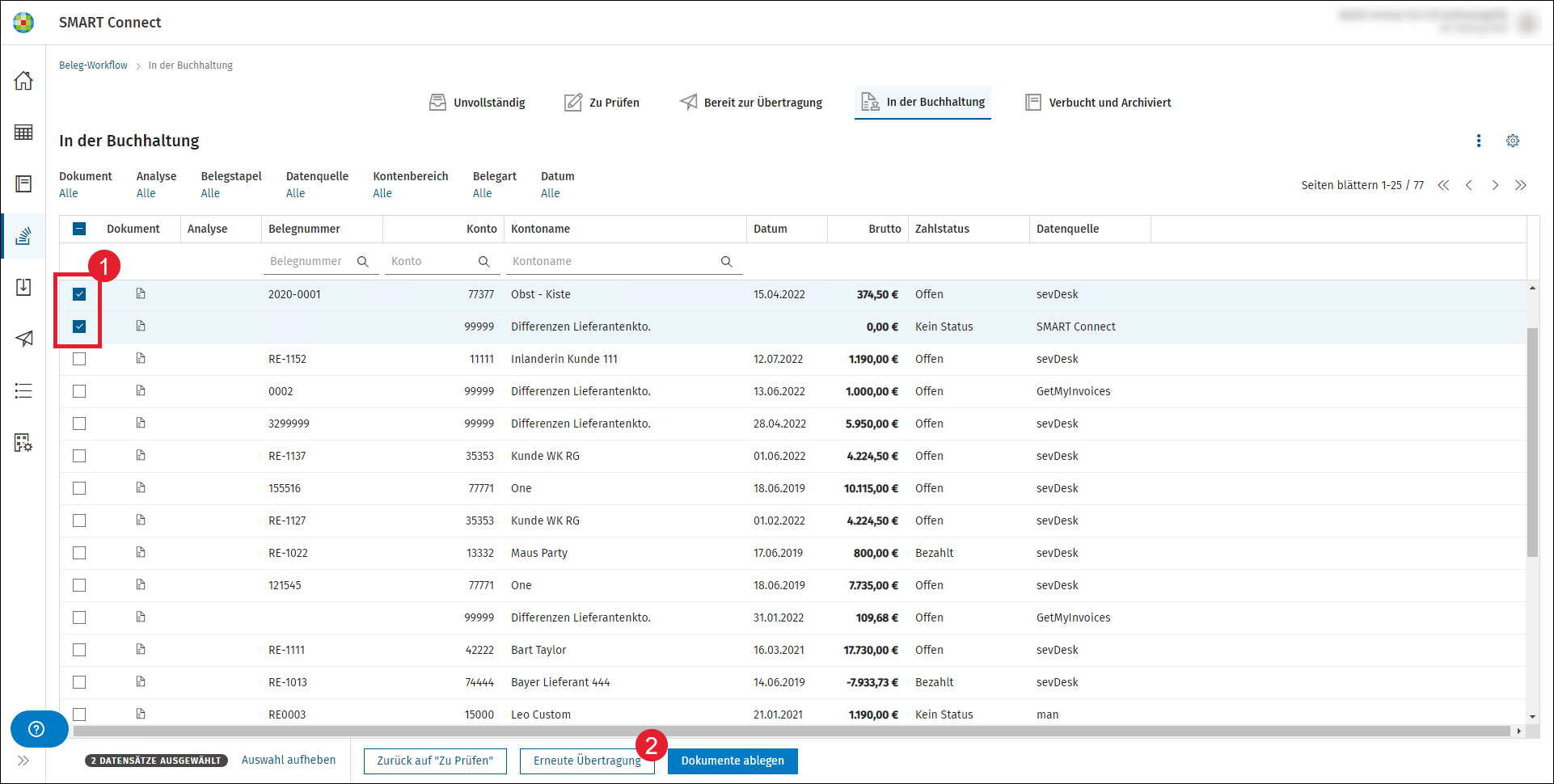This screenshot has width=1554, height=784.
Task: Check the RE-1152 row checkbox
Action: click(x=79, y=359)
